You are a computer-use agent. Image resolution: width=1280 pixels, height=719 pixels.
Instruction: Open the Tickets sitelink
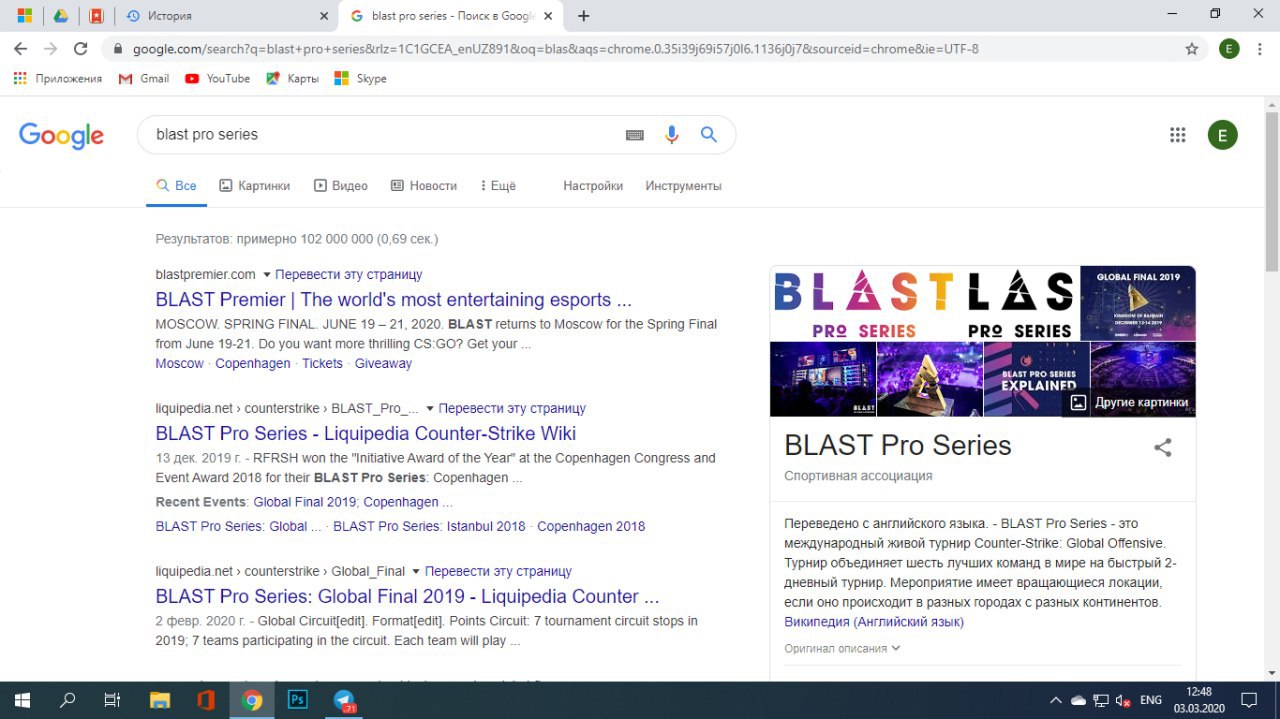(x=323, y=364)
